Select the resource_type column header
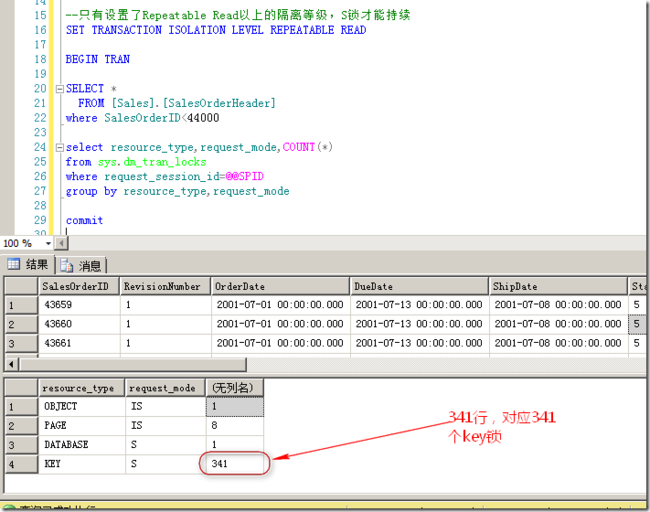Viewport: 650px width, 512px height. coord(82,388)
